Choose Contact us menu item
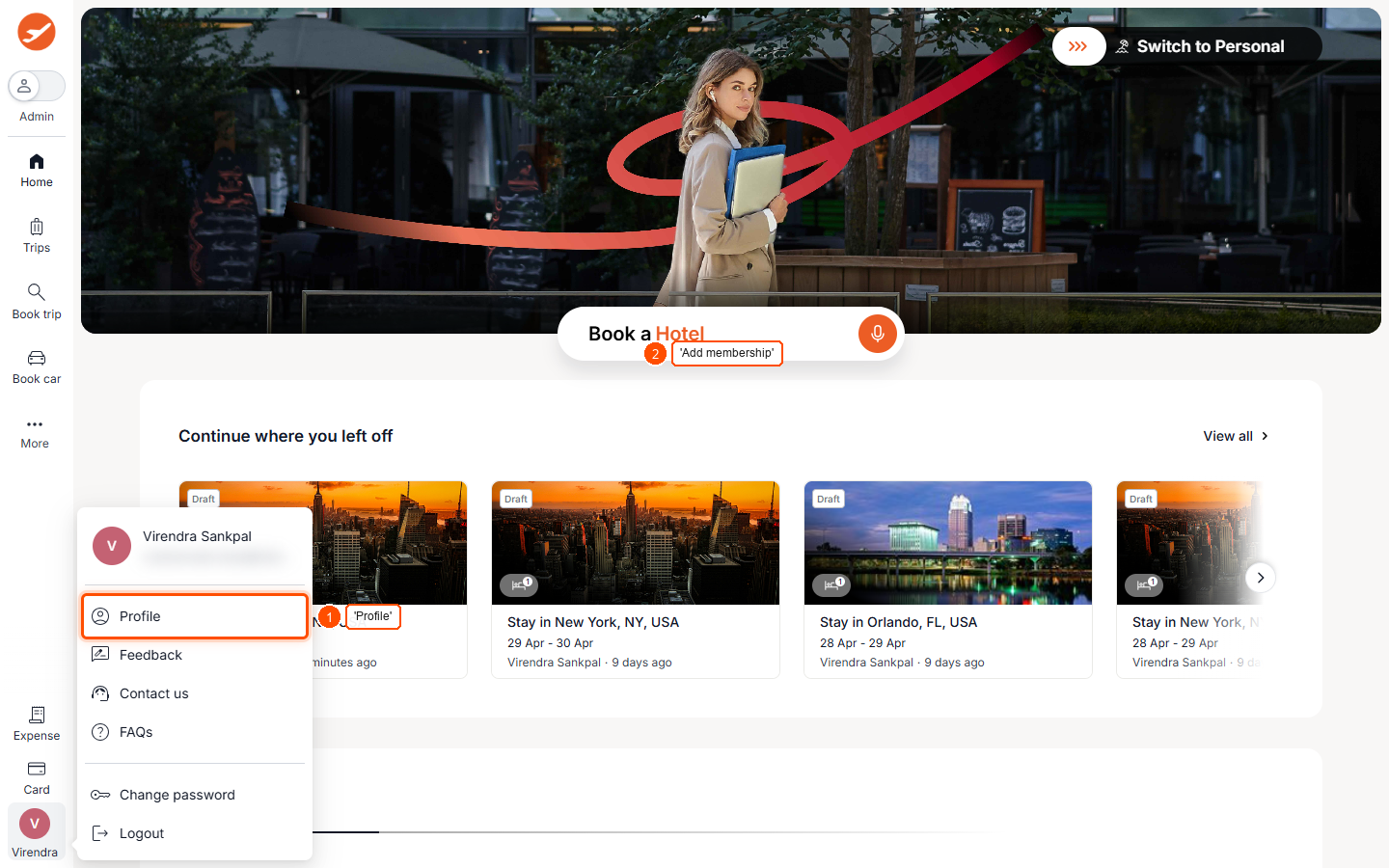Screen dimensions: 1389x868 coord(195,693)
